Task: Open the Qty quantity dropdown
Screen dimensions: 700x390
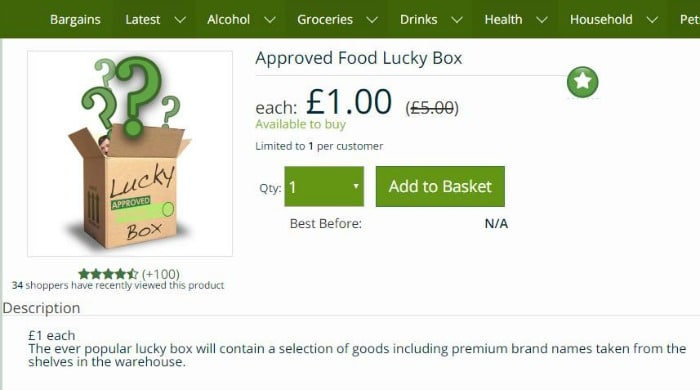Action: click(324, 187)
